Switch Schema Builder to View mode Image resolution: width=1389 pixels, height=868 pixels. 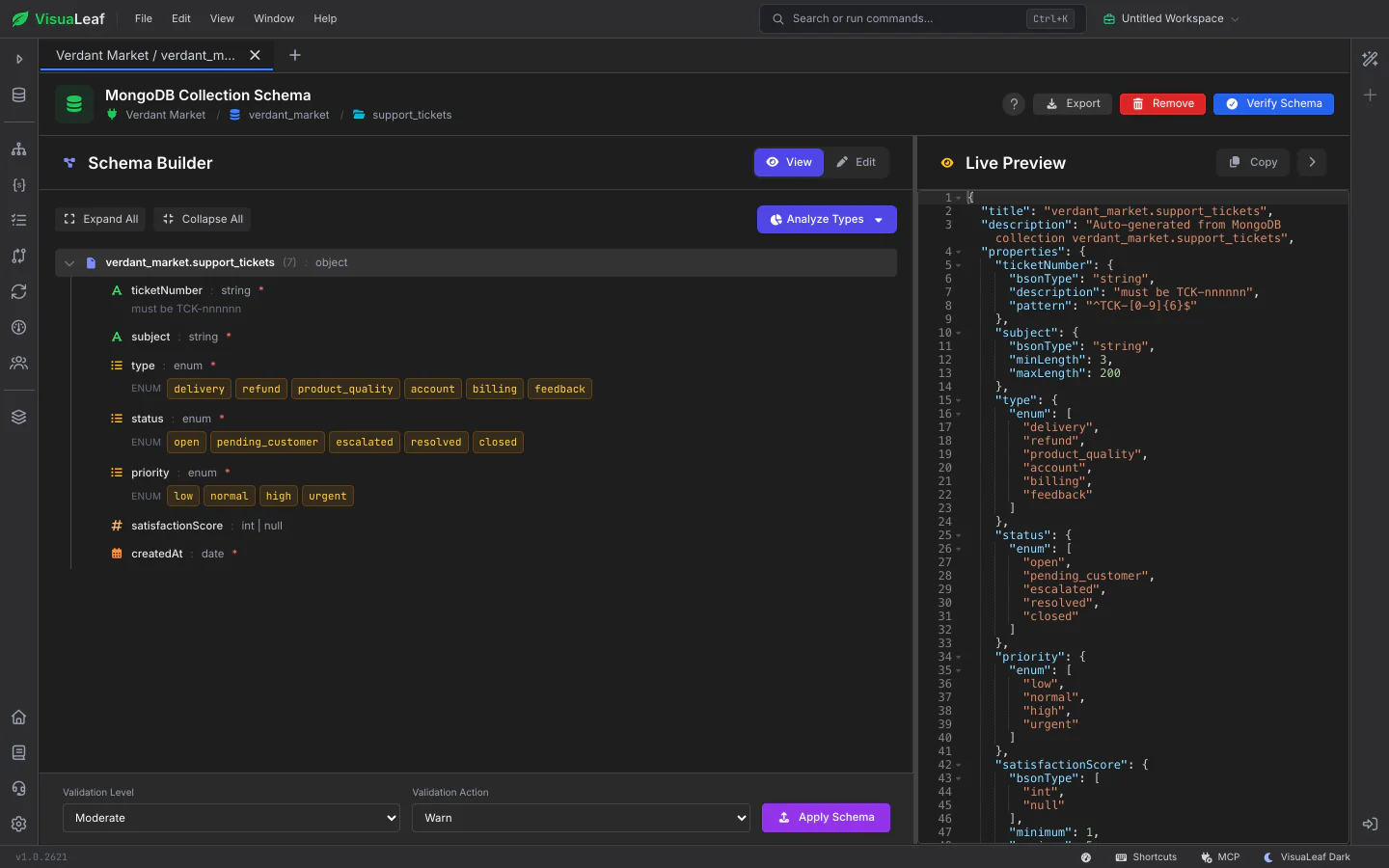point(789,162)
